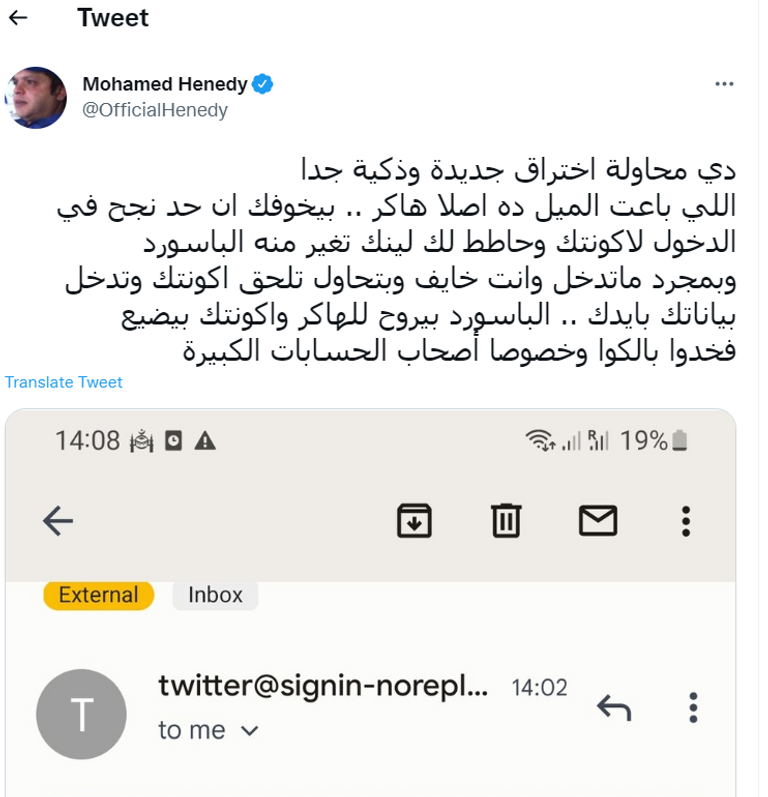Open the @OfficialHenedy handle link
Image resolution: width=768 pixels, height=797 pixels.
[155, 110]
